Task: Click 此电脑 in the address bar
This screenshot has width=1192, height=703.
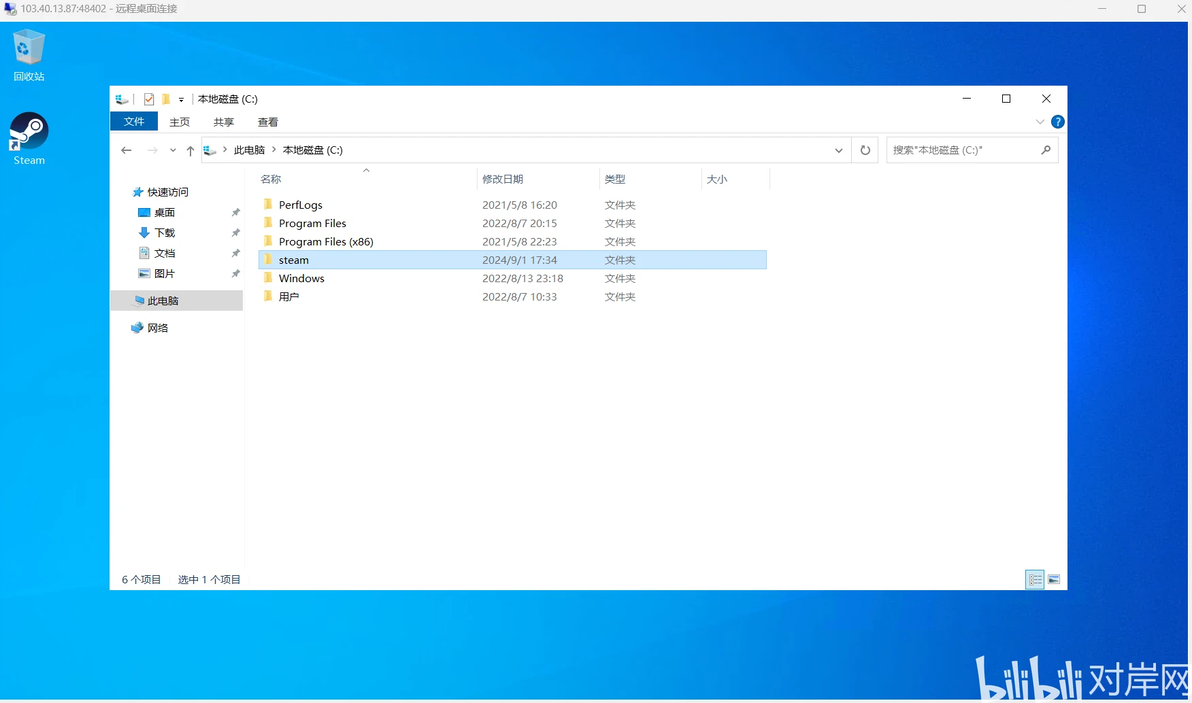Action: 249,150
